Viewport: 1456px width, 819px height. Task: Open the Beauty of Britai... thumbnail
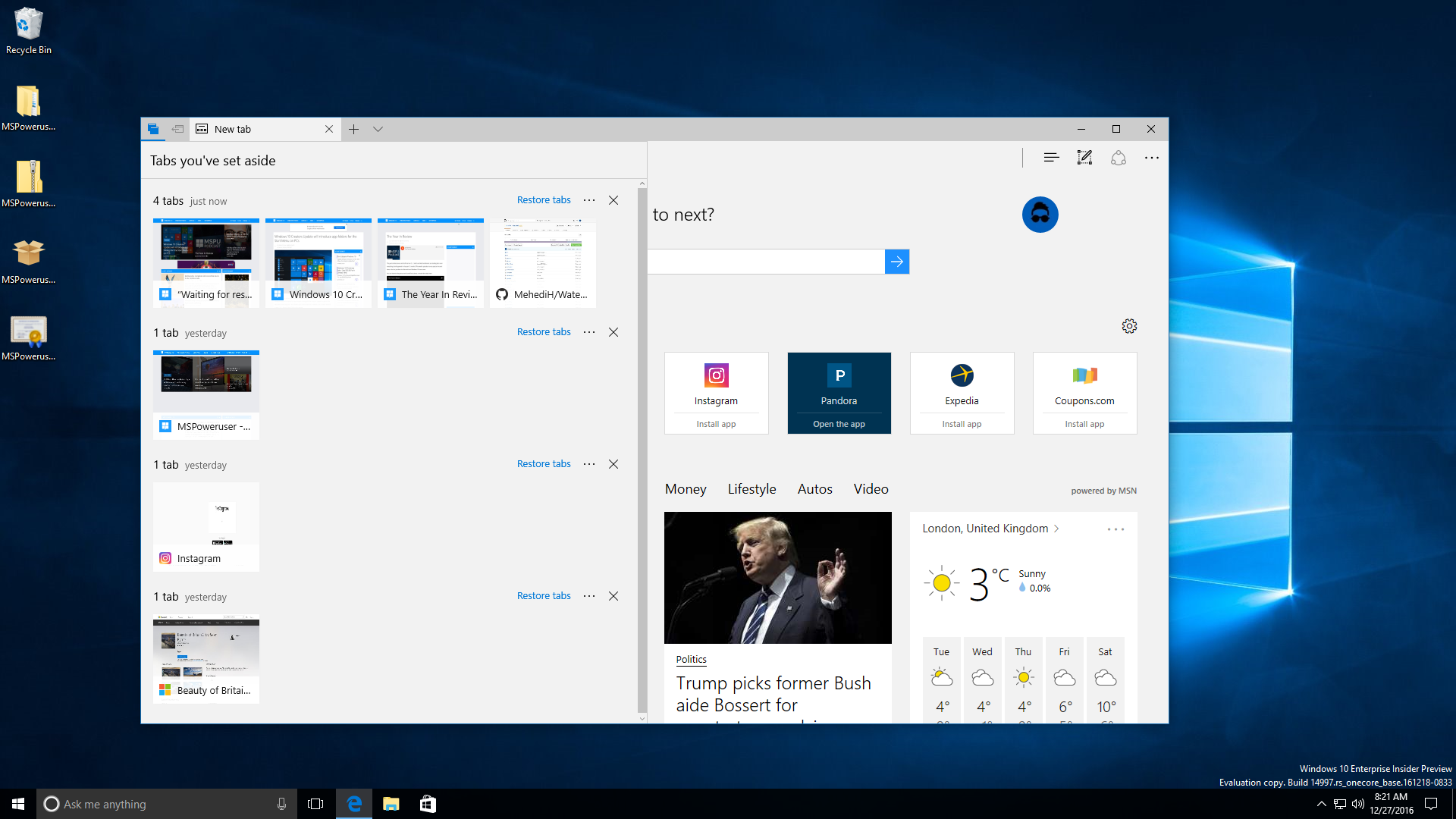(x=206, y=658)
